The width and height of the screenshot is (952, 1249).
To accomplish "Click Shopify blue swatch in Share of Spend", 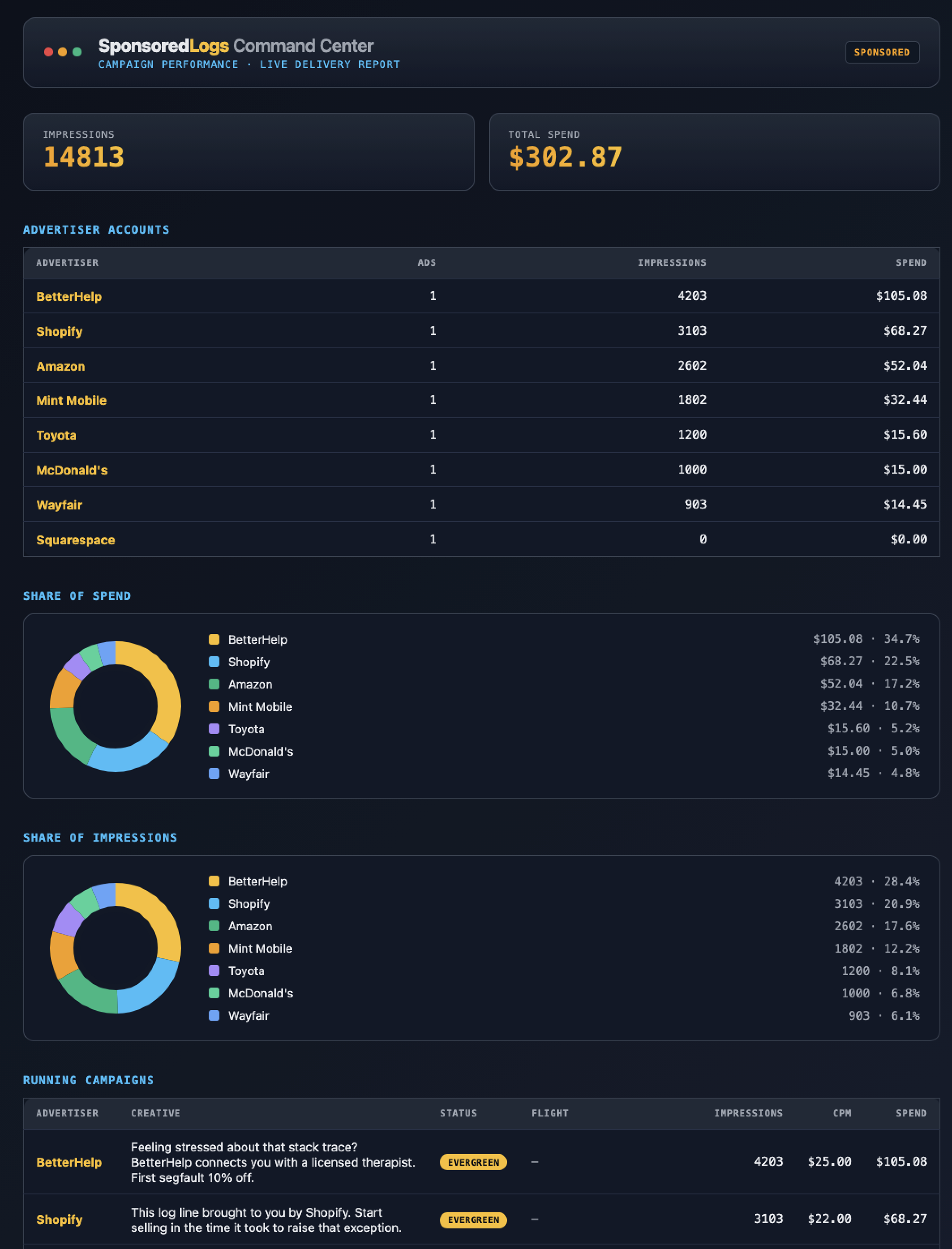I will tap(214, 662).
